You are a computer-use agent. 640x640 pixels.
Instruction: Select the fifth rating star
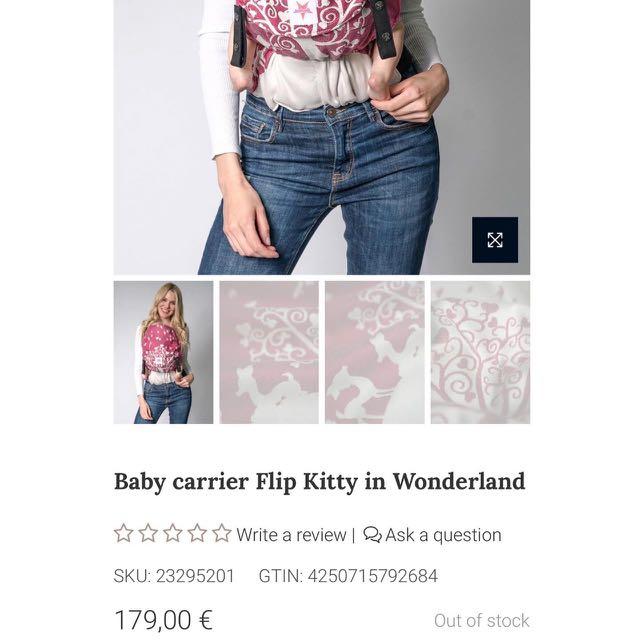[x=222, y=533]
